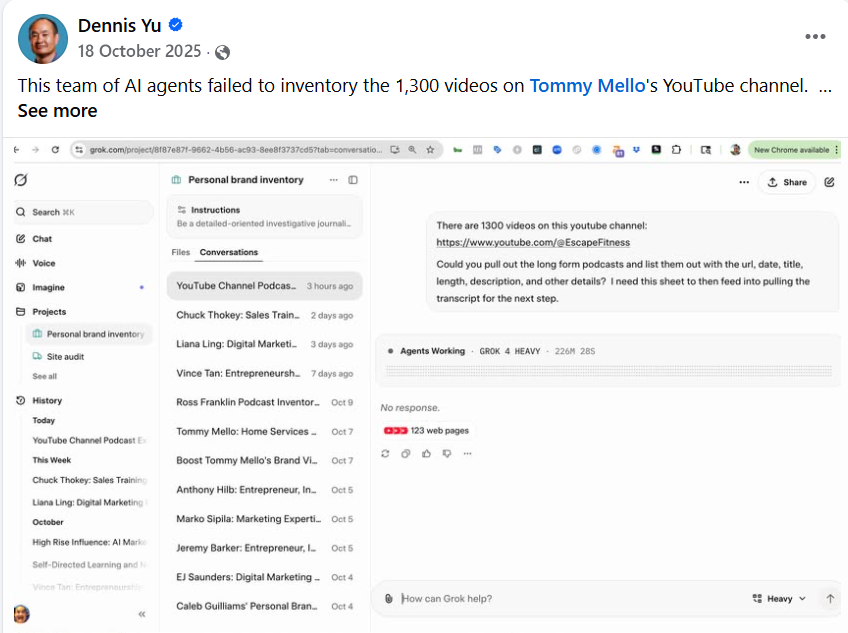
Task: Open Chuck Thokey: Sales Train... conversation
Action: pyautogui.click(x=264, y=315)
